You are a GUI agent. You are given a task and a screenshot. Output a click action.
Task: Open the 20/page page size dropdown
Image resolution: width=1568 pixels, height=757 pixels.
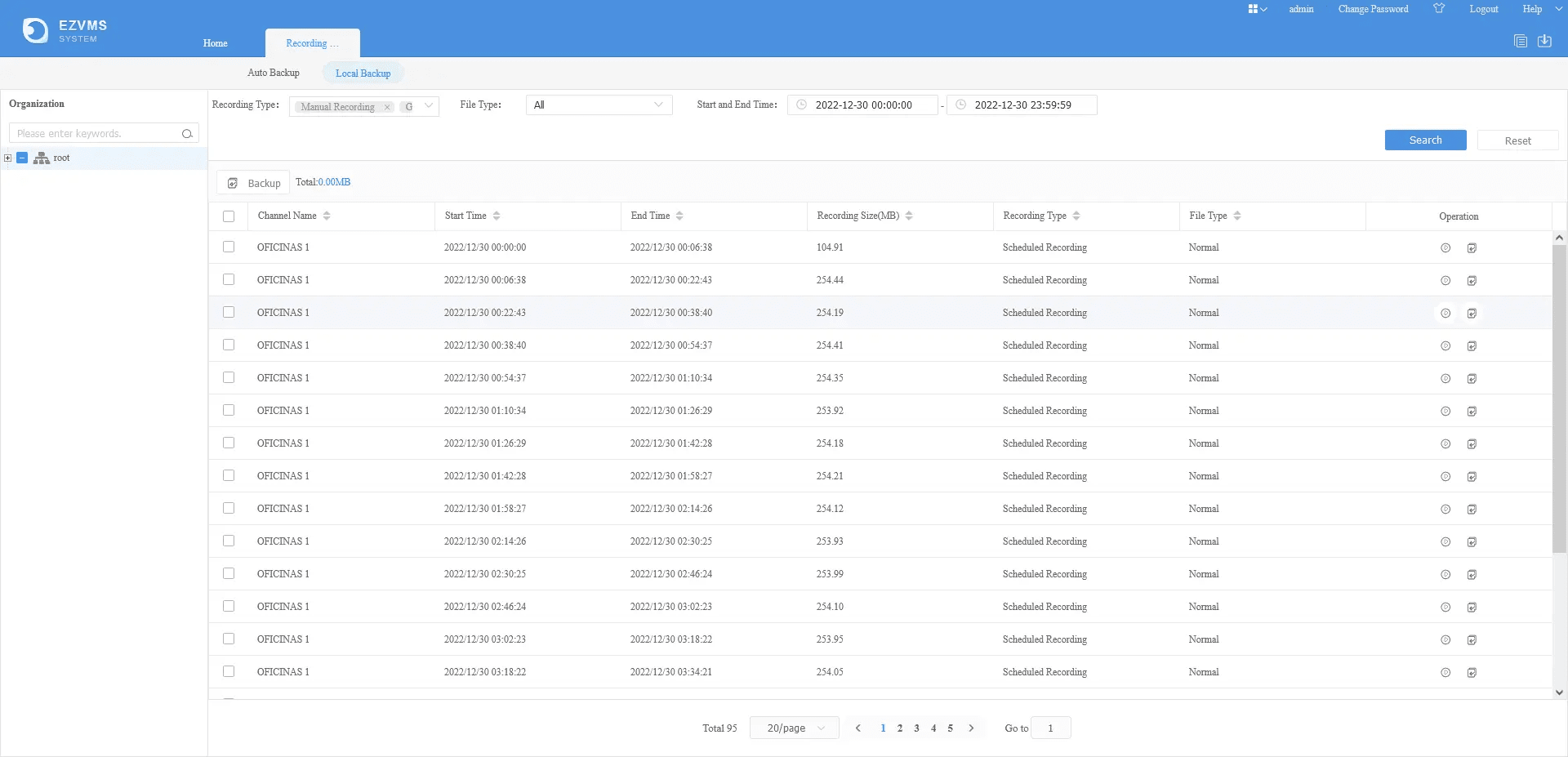tap(795, 728)
